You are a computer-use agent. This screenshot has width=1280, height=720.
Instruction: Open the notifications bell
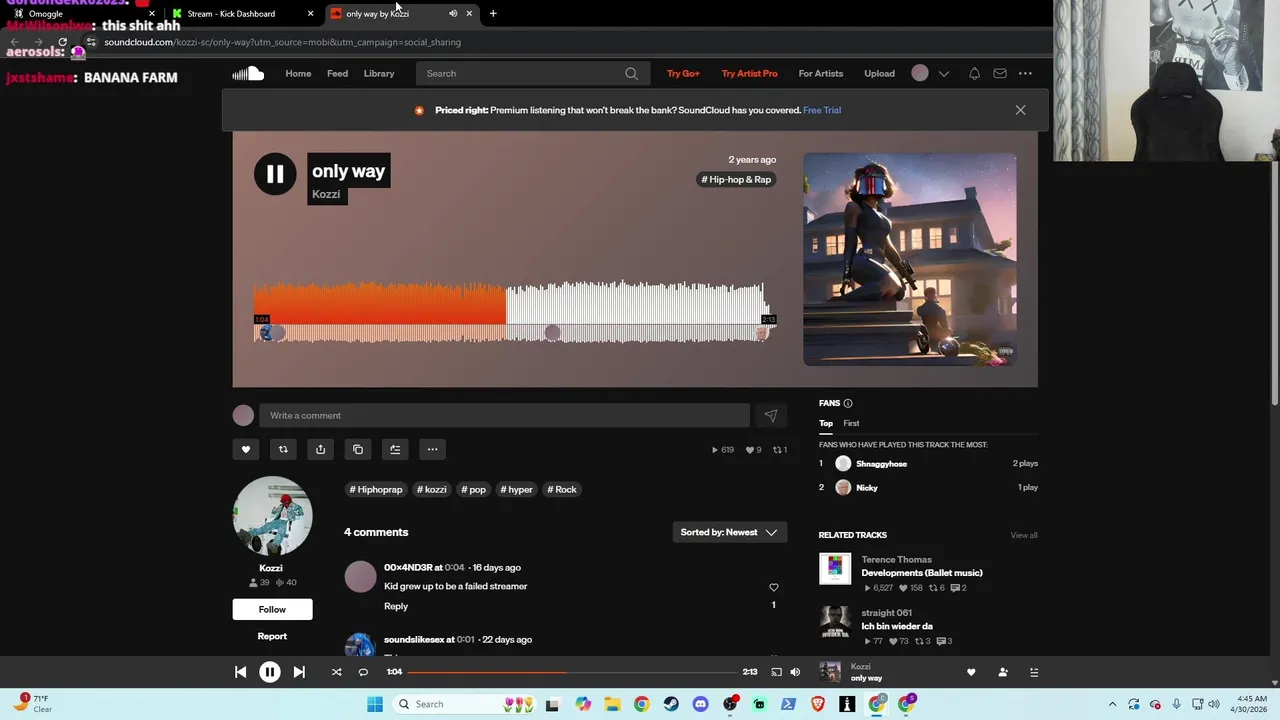coord(974,73)
